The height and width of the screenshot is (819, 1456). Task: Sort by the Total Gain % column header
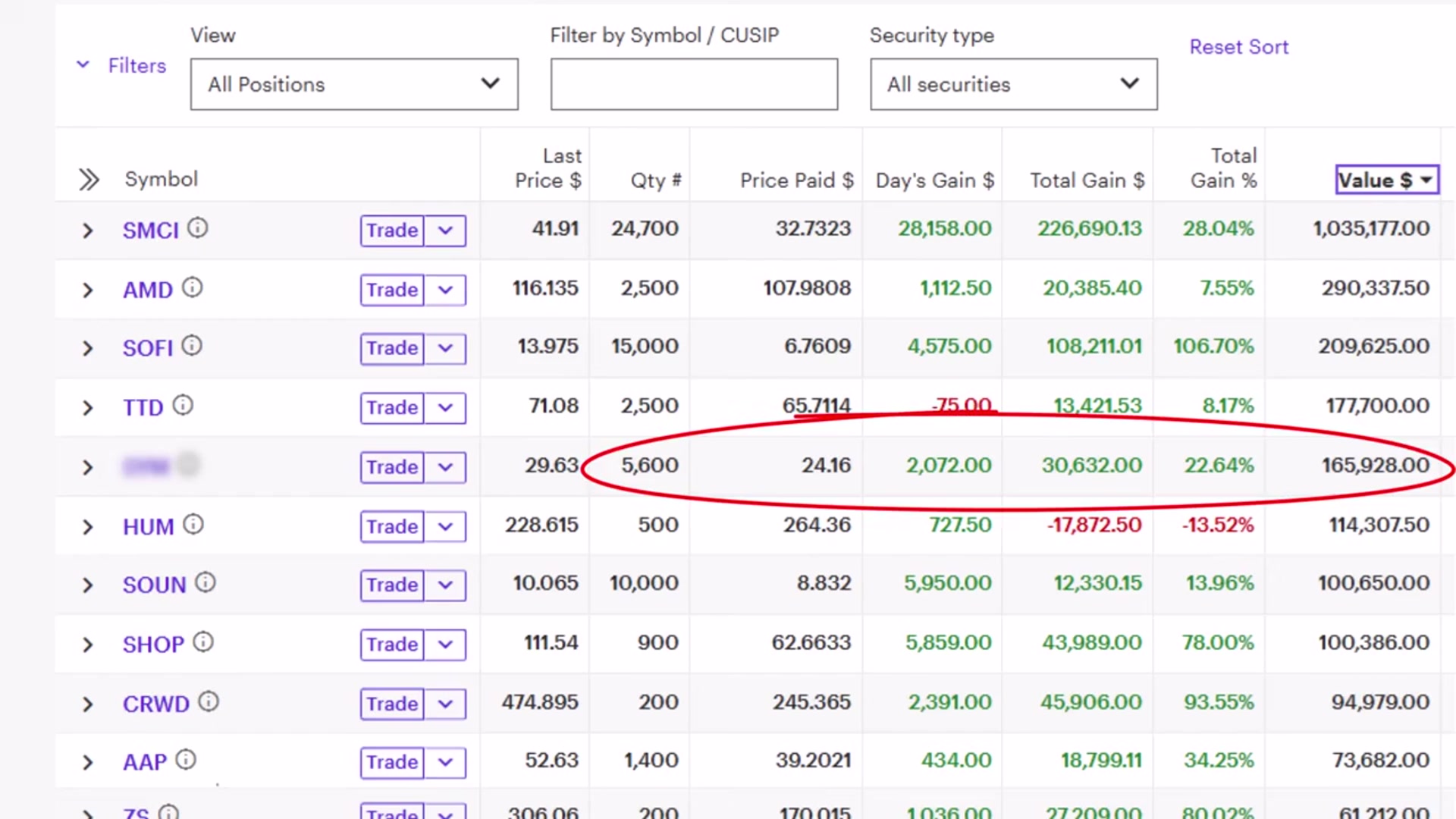(1224, 168)
